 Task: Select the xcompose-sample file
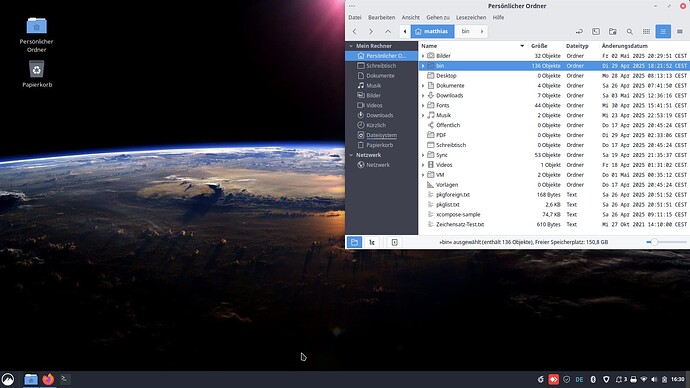pyautogui.click(x=458, y=214)
